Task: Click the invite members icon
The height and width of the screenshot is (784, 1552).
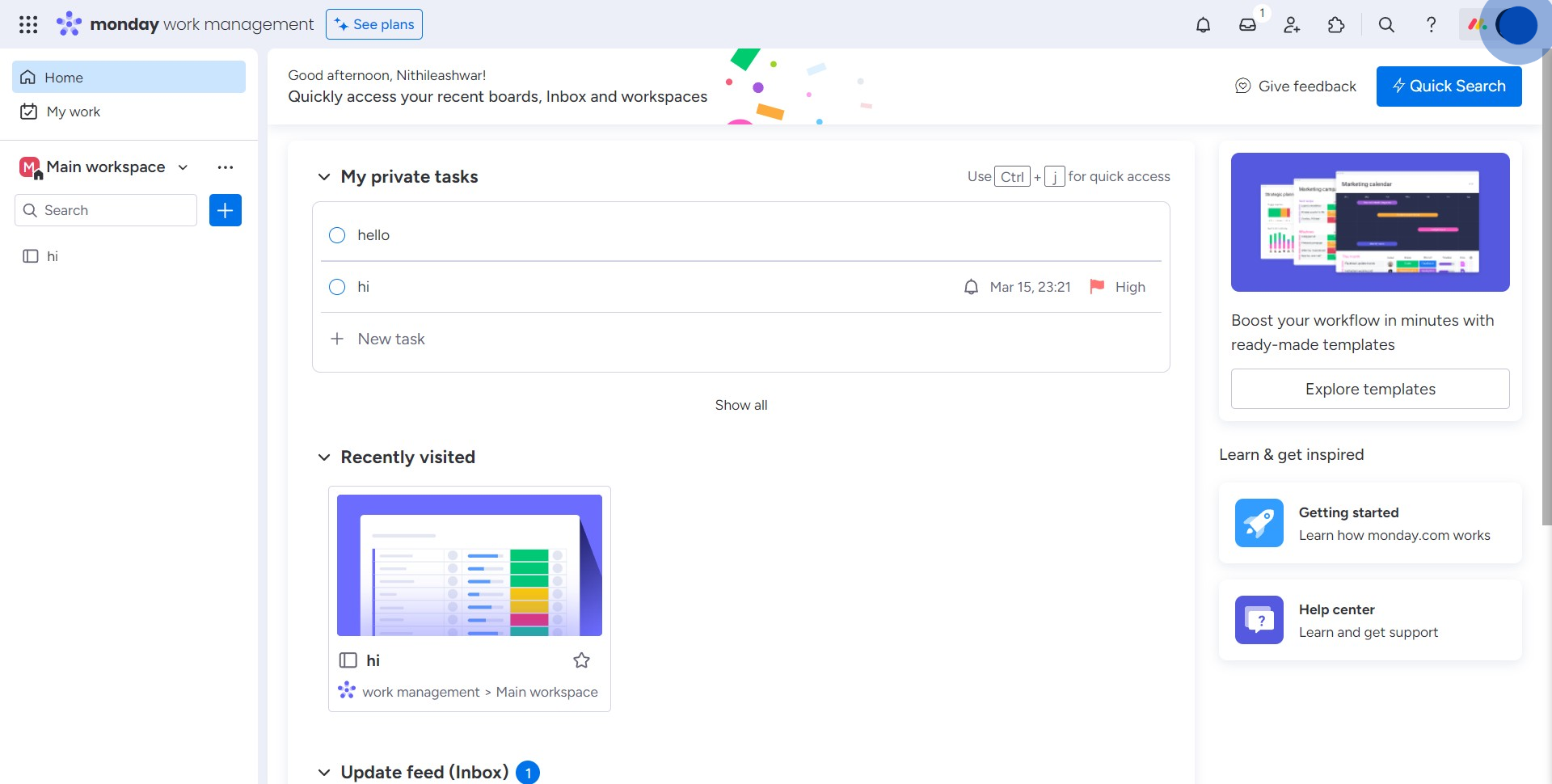Action: click(1292, 25)
